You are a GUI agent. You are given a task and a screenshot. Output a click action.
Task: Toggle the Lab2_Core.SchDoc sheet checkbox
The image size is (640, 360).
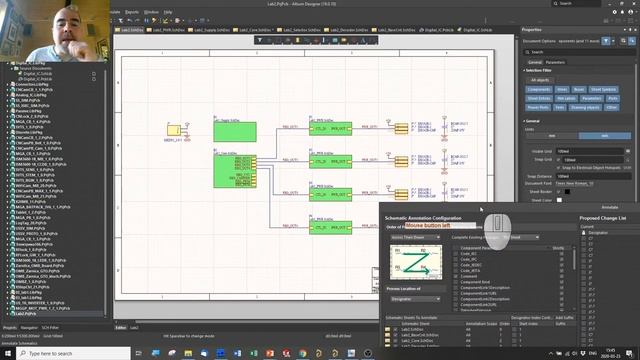(395, 340)
